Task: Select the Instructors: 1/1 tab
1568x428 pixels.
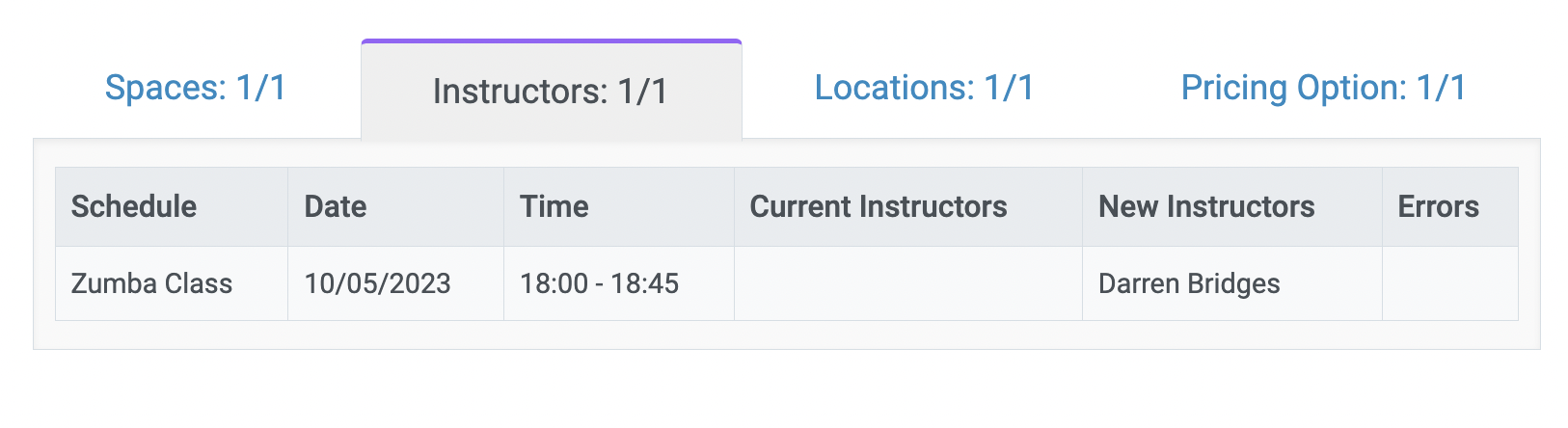Action: pos(551,91)
